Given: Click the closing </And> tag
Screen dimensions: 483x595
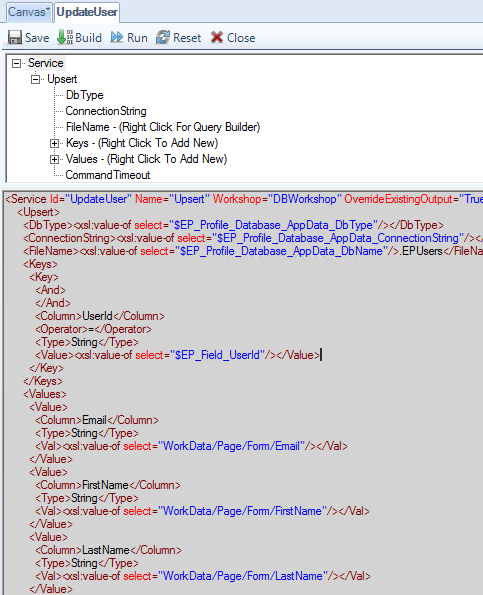Looking at the screenshot, I should [53, 303].
